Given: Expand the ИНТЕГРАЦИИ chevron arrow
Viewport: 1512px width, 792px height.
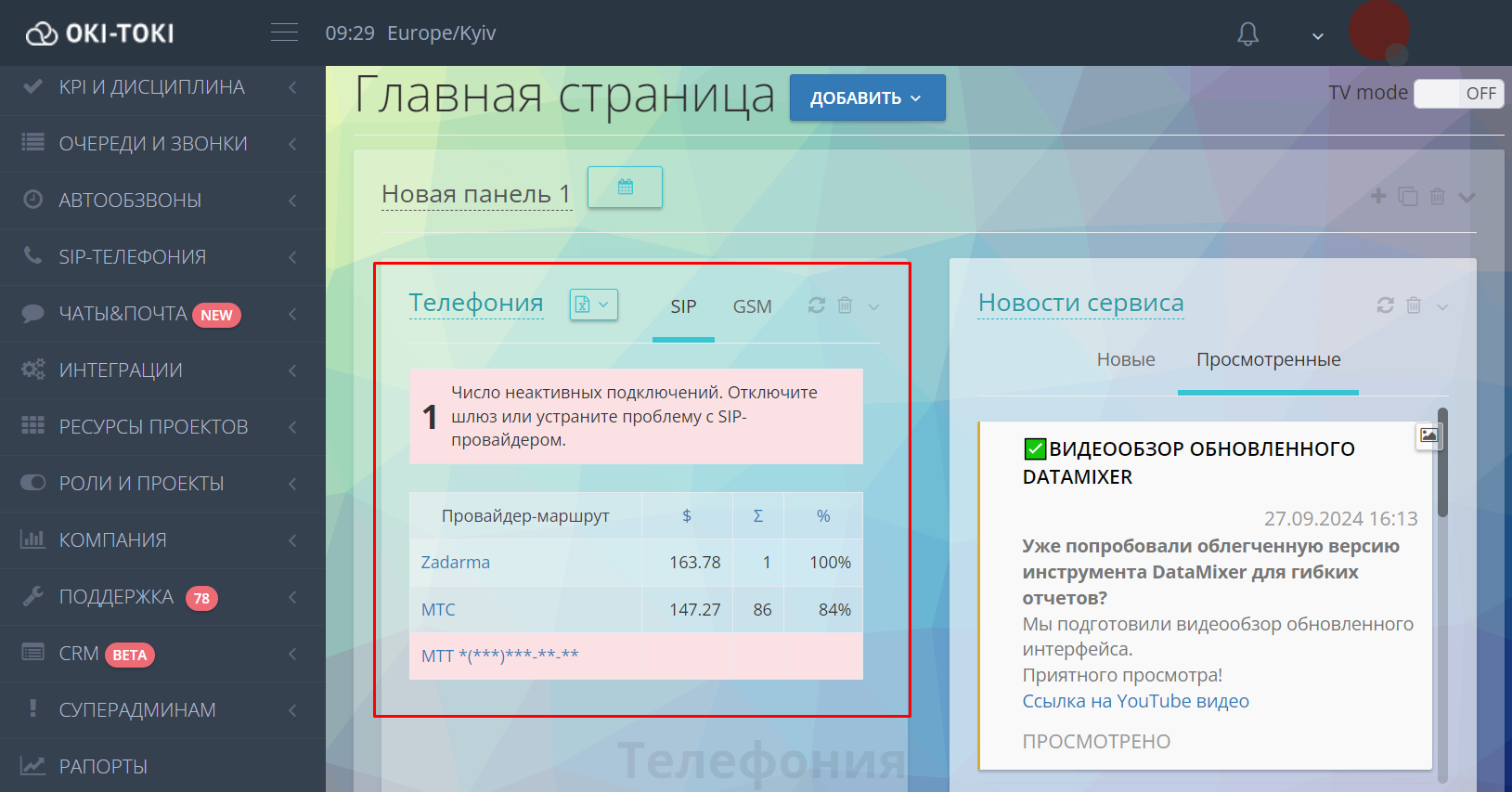Looking at the screenshot, I should click(x=292, y=370).
